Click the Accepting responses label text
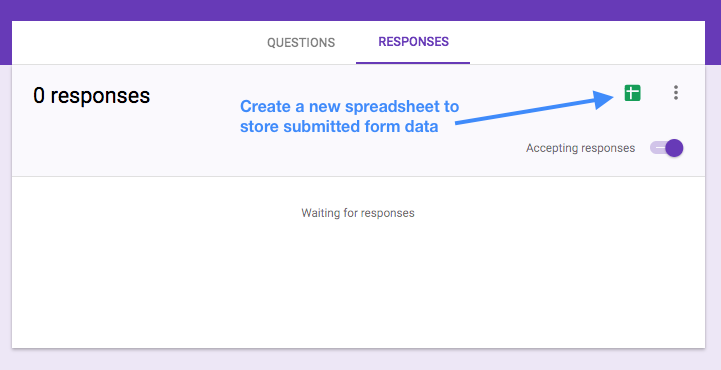Viewport: 721px width, 370px height. pos(580,148)
